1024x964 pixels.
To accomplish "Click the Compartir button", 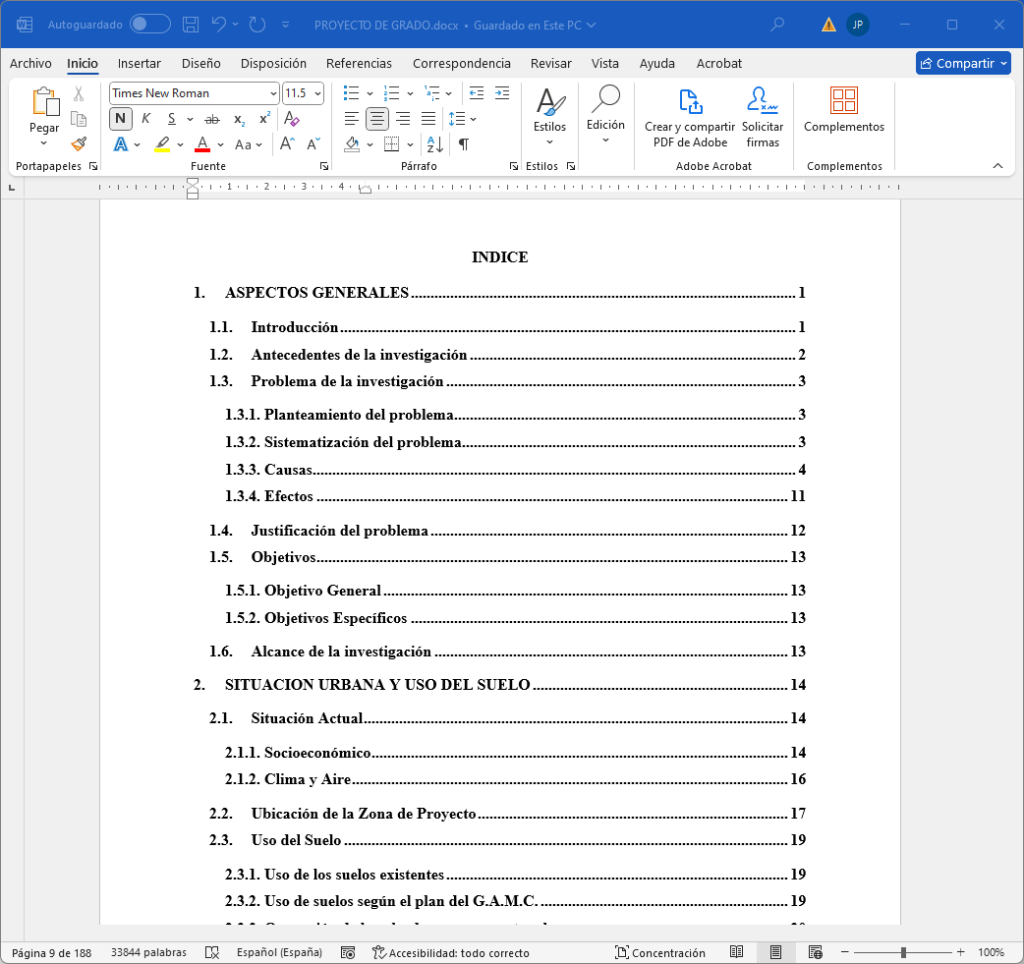I will pyautogui.click(x=963, y=63).
